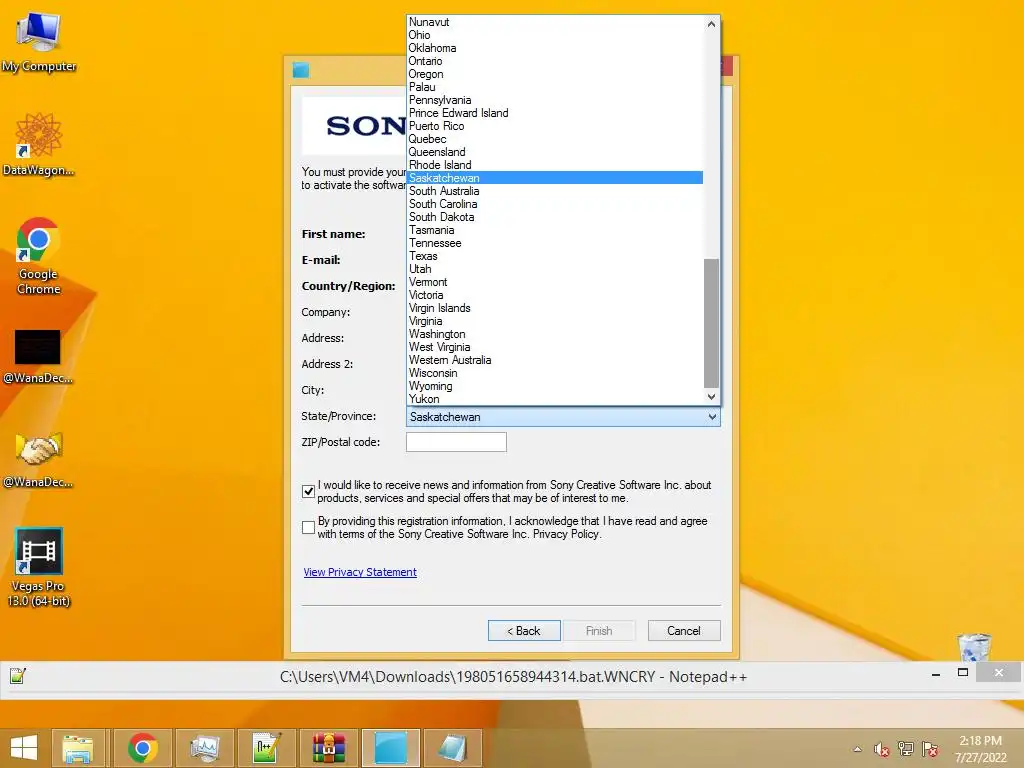
Task: Open Google Chrome desktop shortcut
Action: pos(39,256)
